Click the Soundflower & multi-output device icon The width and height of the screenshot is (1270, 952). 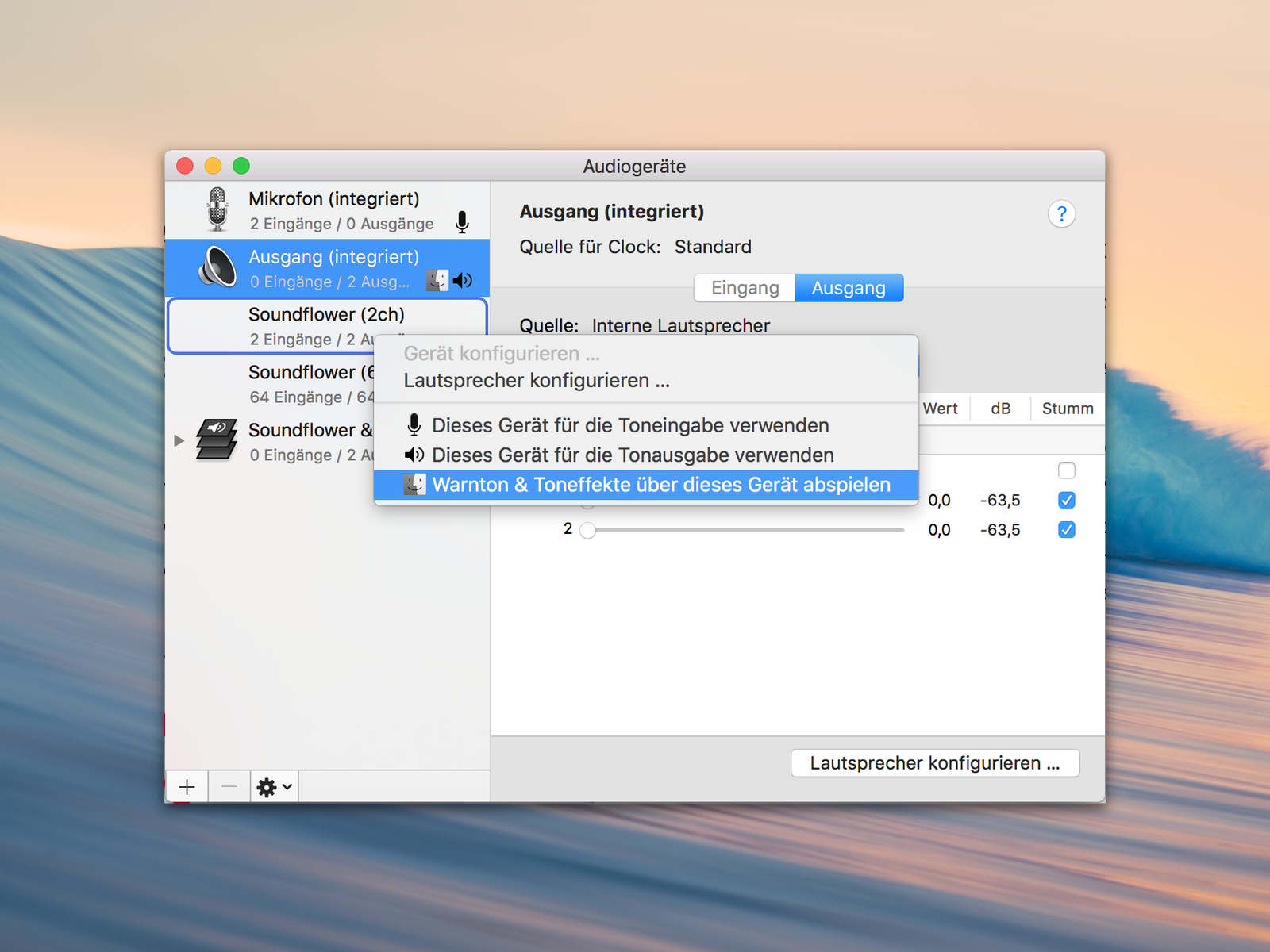pos(217,440)
